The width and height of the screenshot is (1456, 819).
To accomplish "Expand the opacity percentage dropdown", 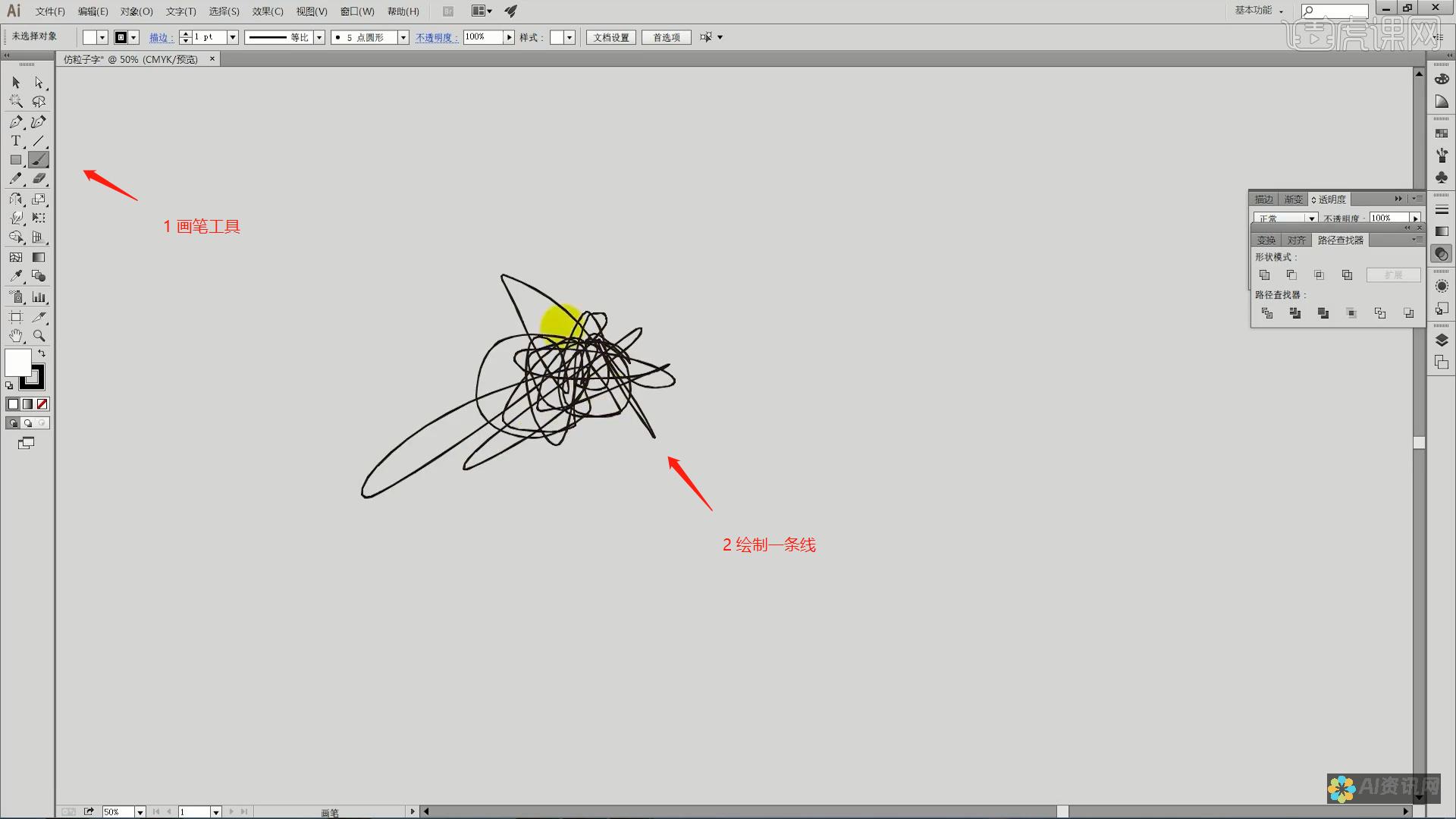I will [509, 37].
